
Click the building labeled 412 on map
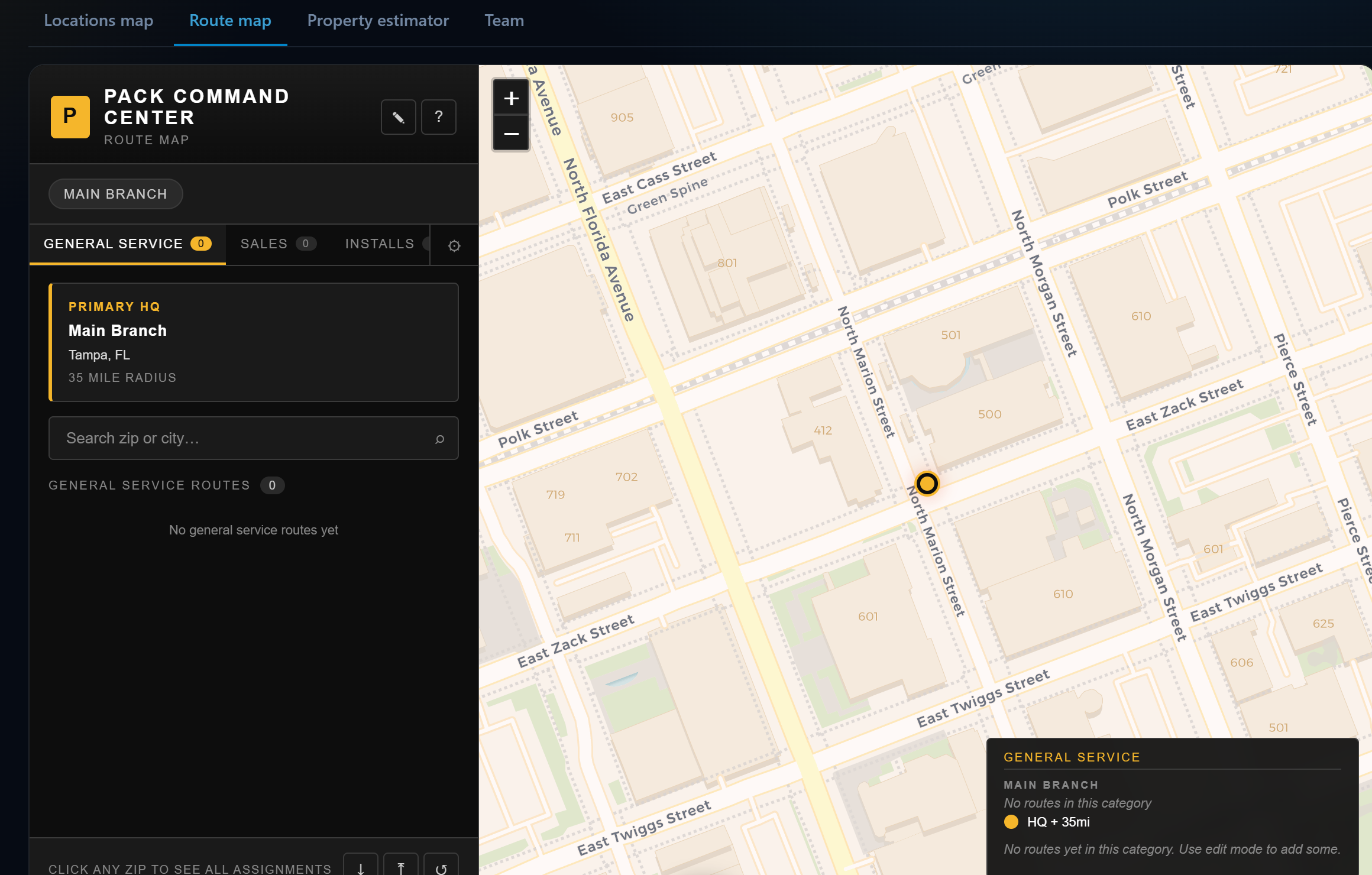click(x=823, y=431)
